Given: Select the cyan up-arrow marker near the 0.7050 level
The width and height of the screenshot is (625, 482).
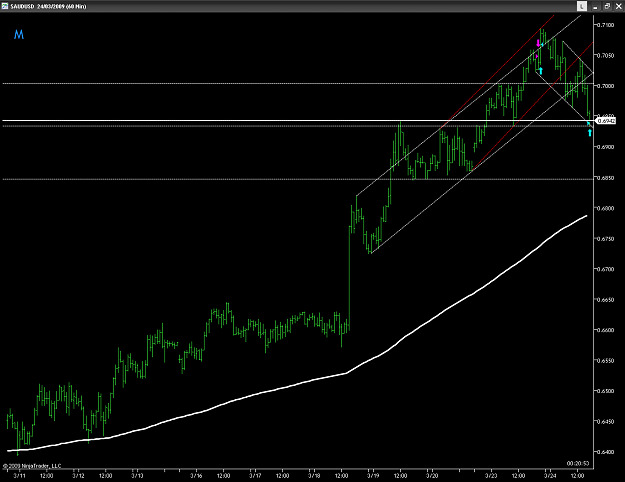Looking at the screenshot, I should [x=541, y=71].
